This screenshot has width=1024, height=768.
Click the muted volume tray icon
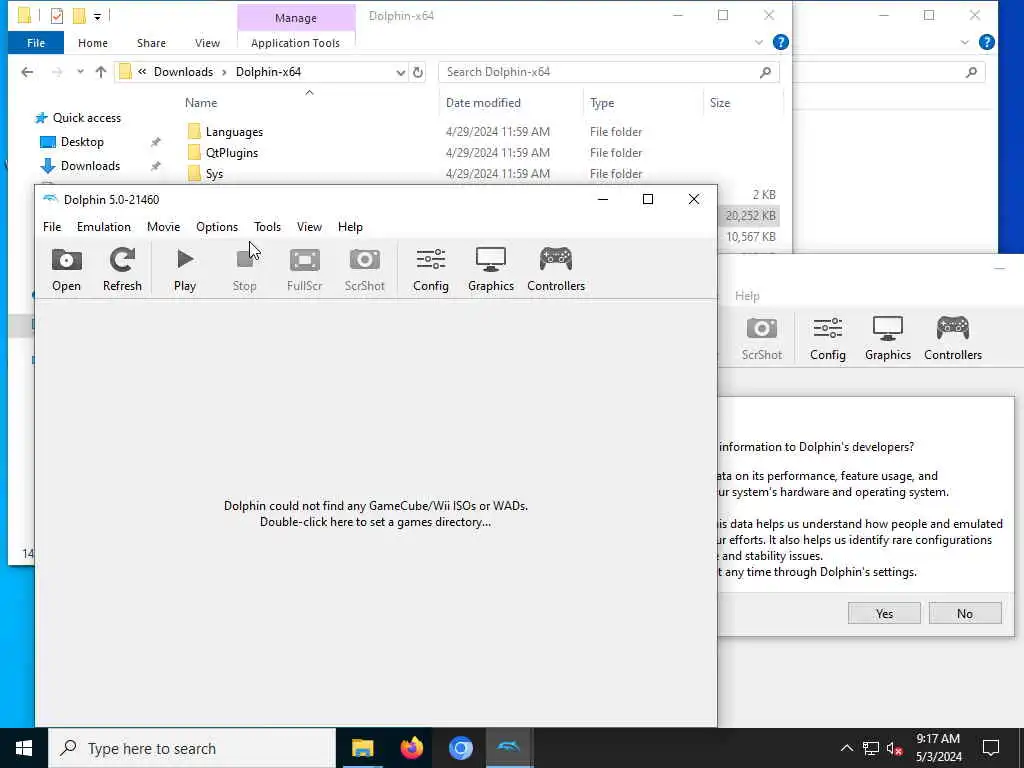coord(895,748)
